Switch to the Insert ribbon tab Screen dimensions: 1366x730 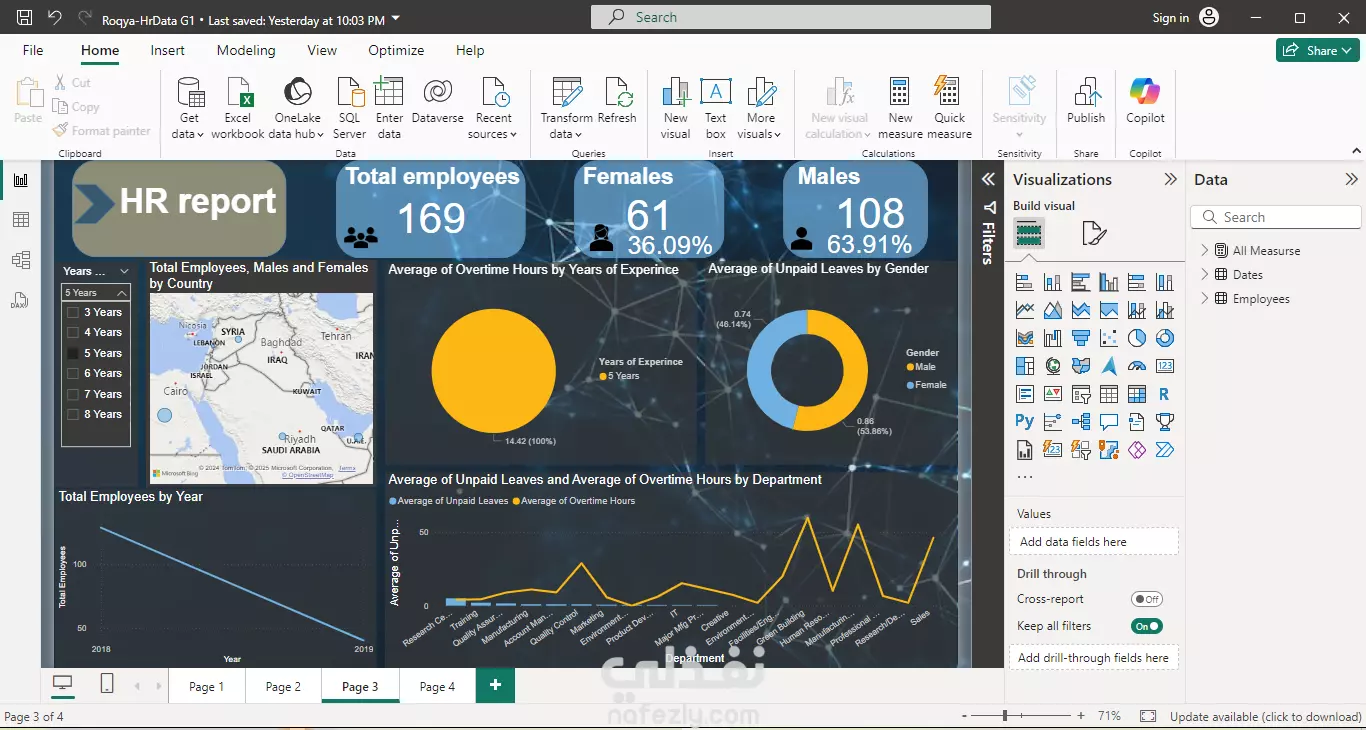[x=167, y=50]
